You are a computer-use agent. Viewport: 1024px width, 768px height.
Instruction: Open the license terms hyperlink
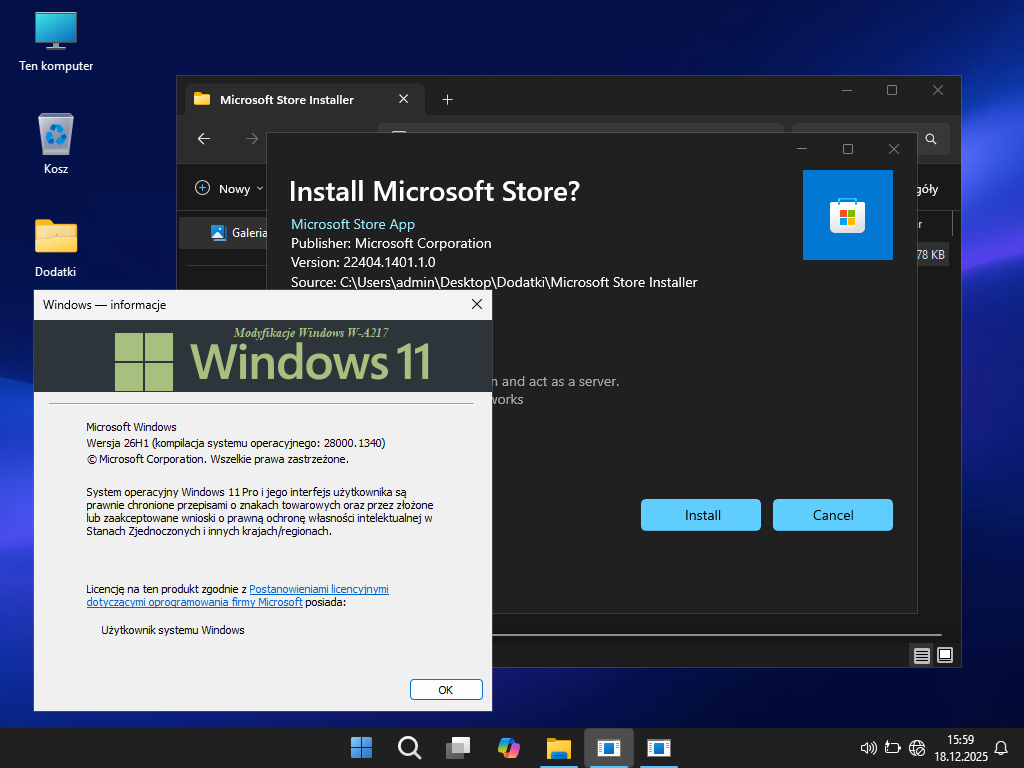(x=318, y=589)
